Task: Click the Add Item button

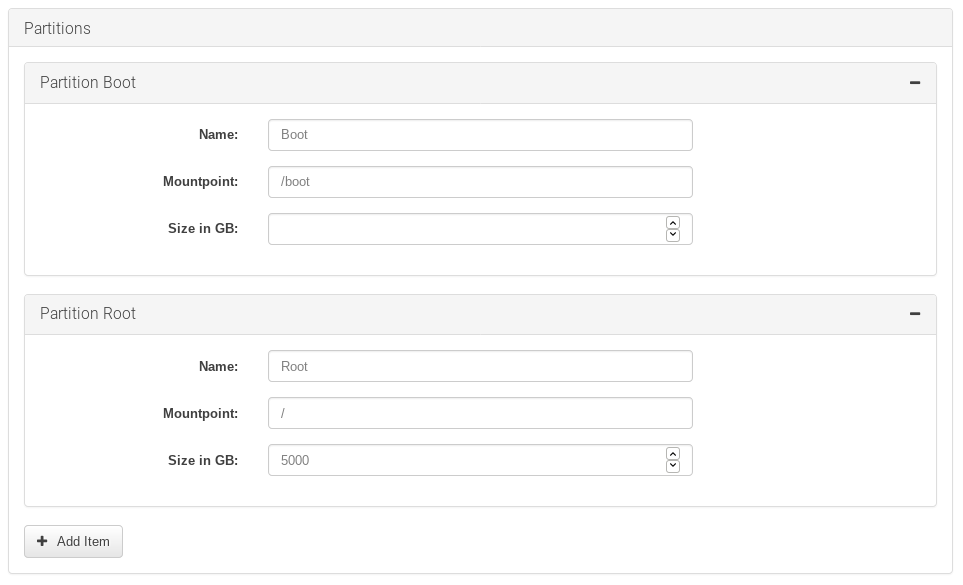Action: pyautogui.click(x=73, y=541)
